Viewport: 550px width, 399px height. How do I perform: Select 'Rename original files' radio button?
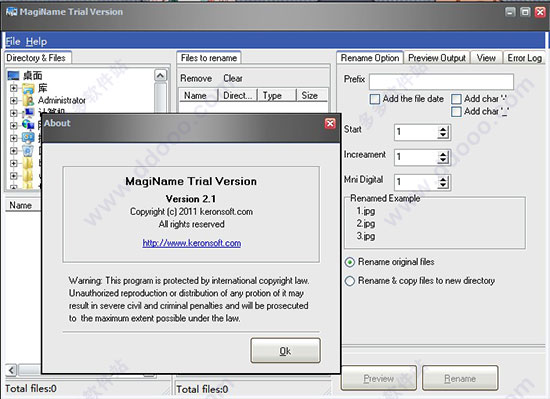[x=350, y=262]
